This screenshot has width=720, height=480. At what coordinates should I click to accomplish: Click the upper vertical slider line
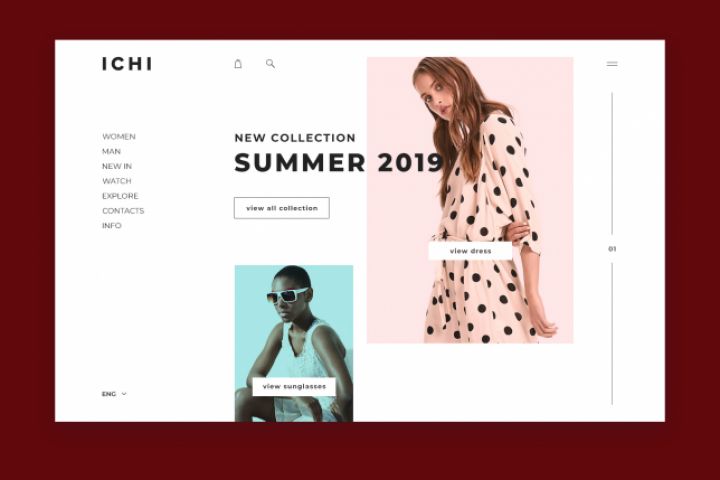[x=612, y=164]
